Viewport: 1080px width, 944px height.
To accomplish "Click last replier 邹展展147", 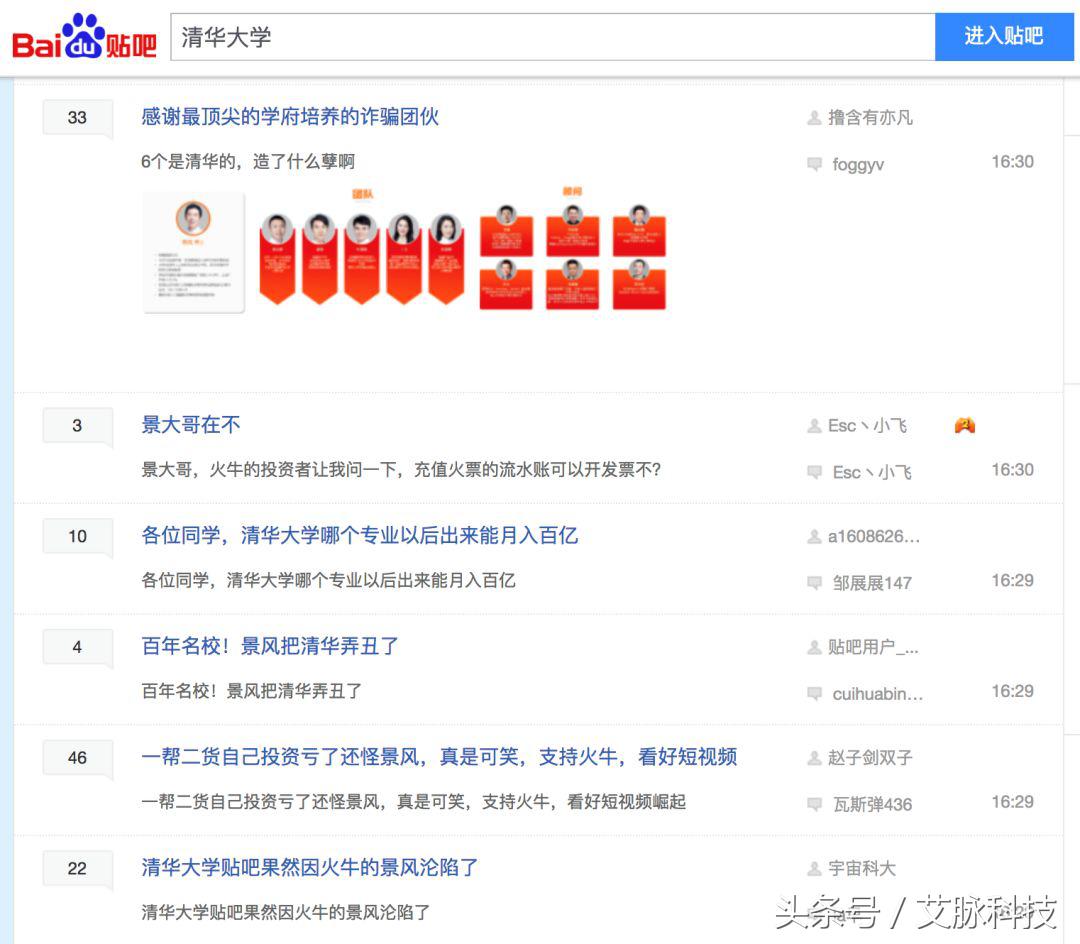I will point(872,583).
